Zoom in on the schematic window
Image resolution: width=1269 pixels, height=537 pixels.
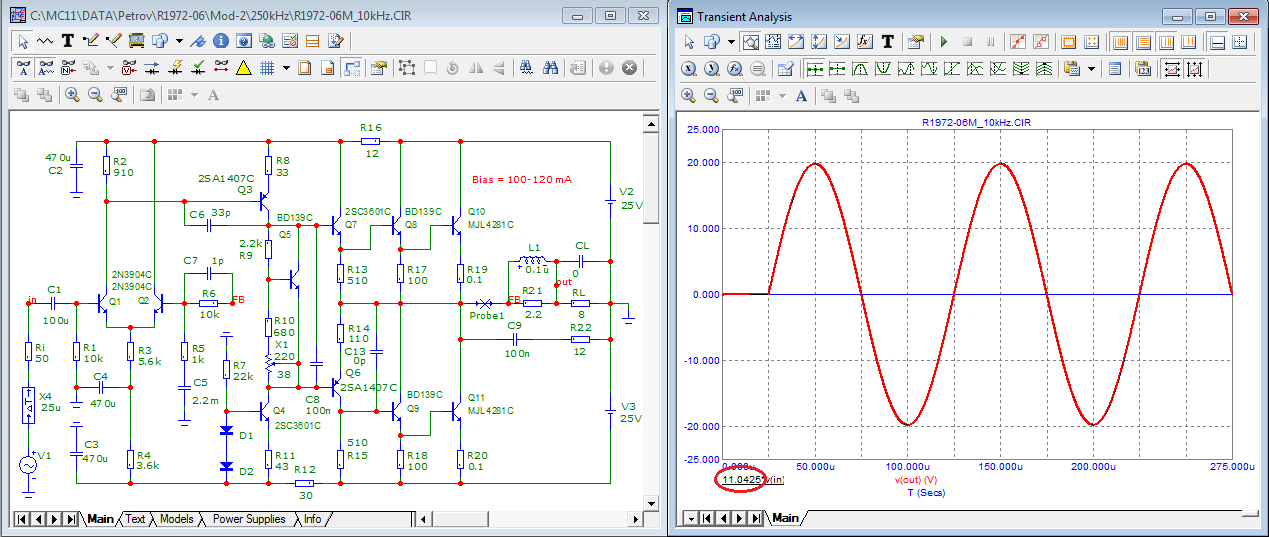tap(72, 95)
